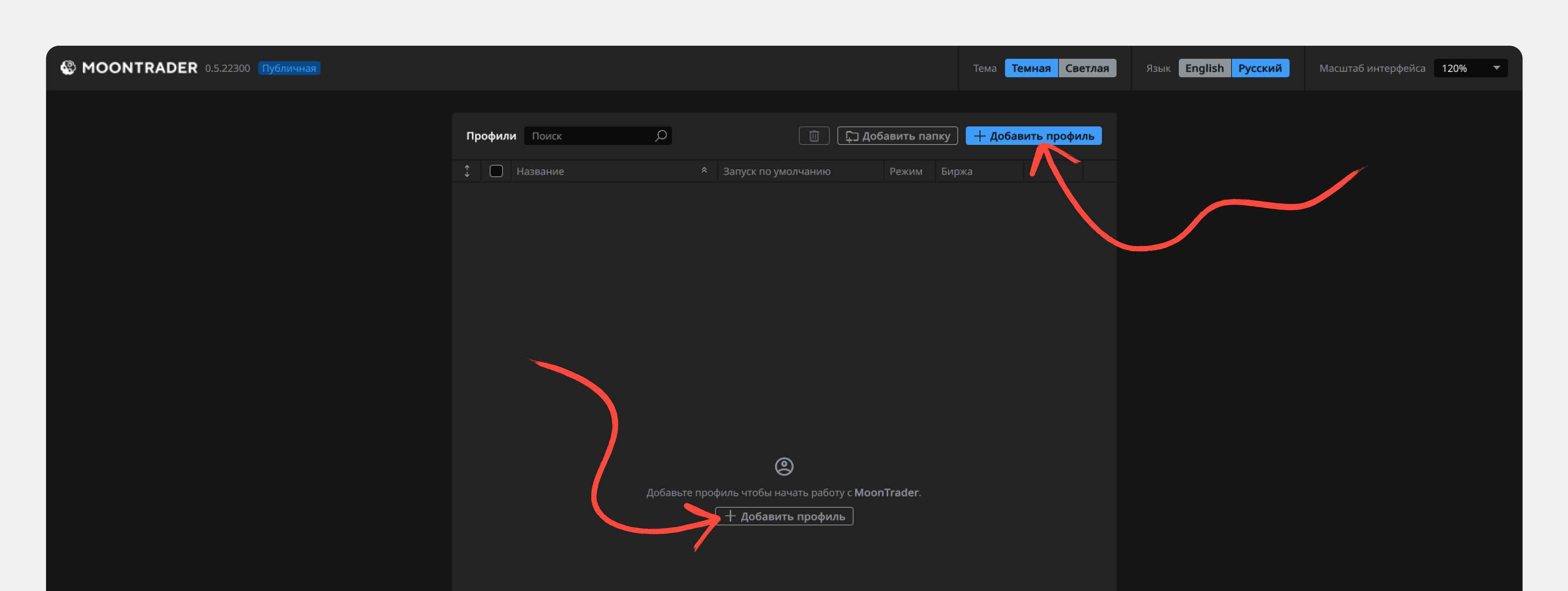Click the sort arrow in Название column

coord(704,171)
